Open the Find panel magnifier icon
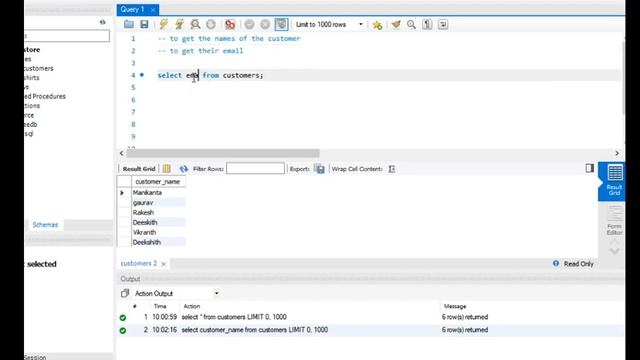640x360 pixels. click(x=411, y=24)
